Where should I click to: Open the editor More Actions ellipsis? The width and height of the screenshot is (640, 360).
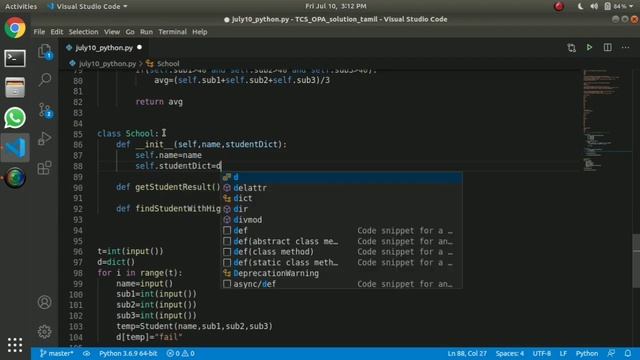click(x=625, y=47)
